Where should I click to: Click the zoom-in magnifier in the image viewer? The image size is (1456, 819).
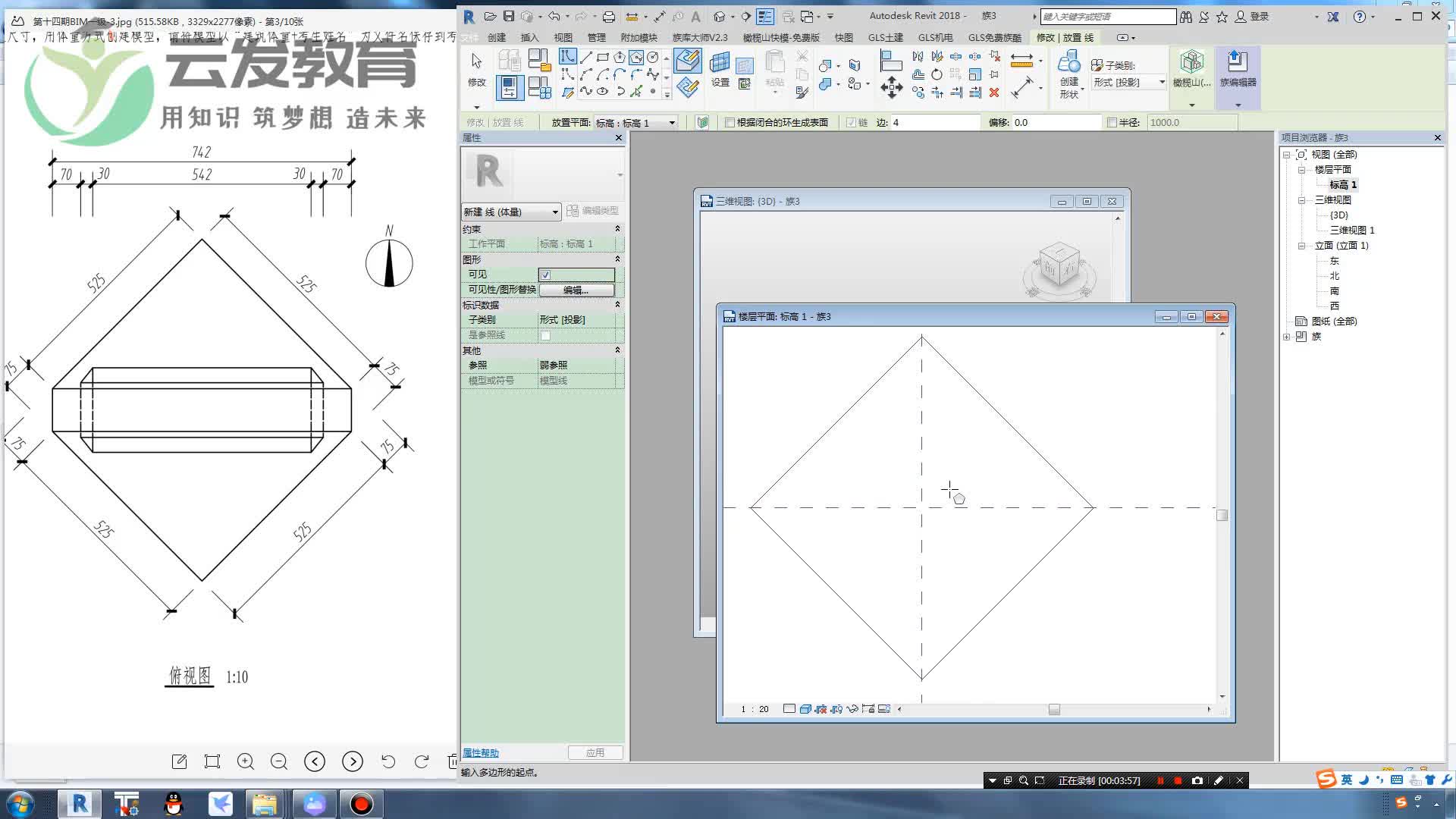point(245,761)
